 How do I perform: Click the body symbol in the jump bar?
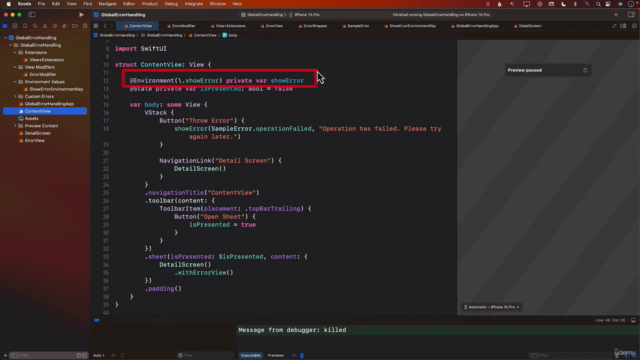point(230,35)
